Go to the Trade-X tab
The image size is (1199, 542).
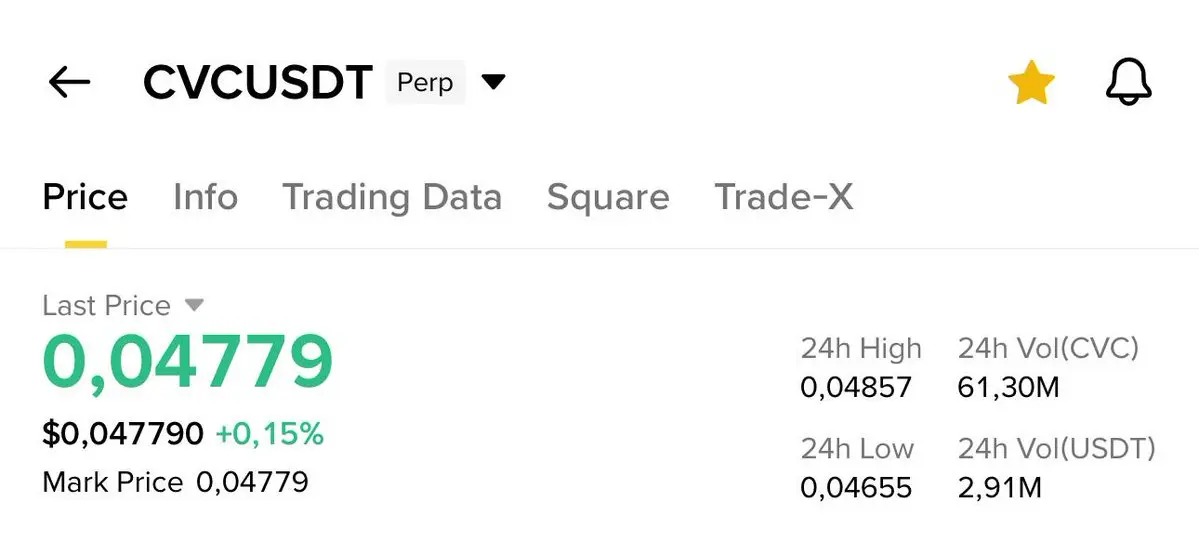784,197
